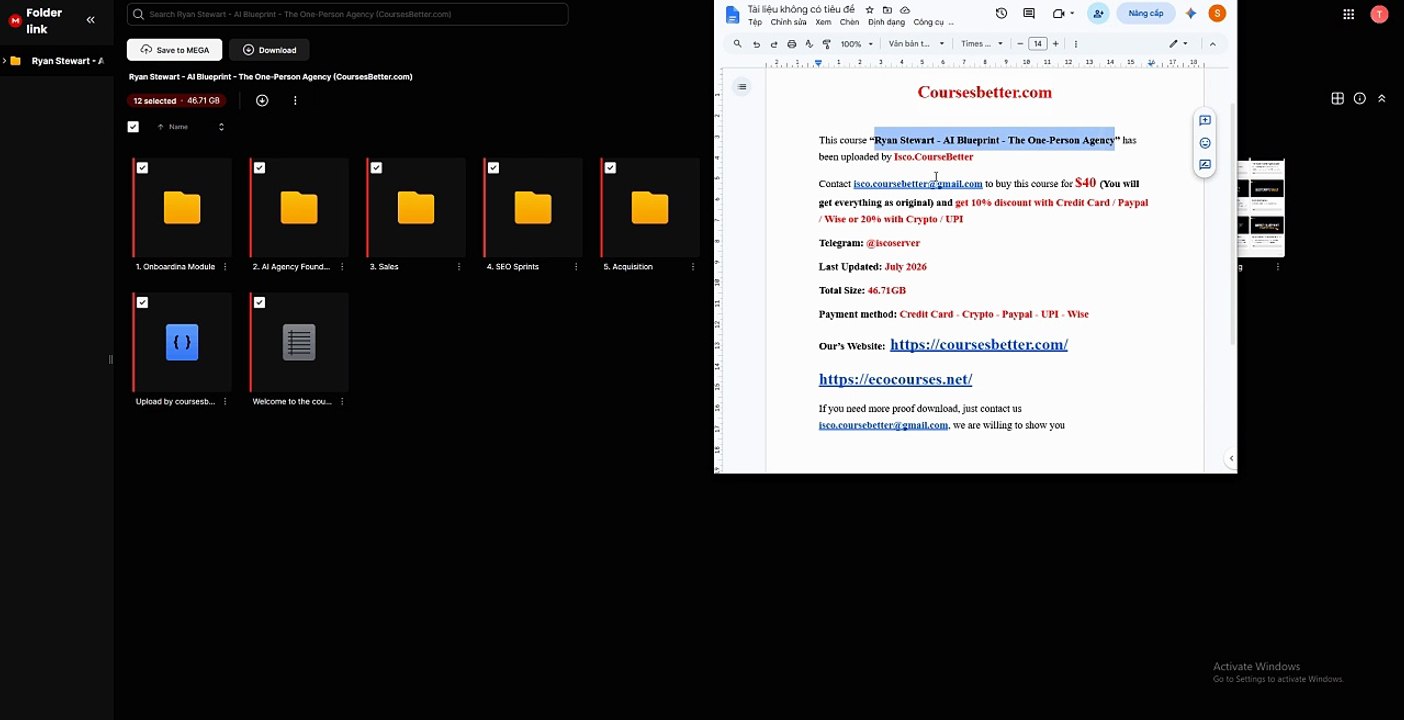Collapse the Docs menus with up chevron
1404x720 pixels.
point(1213,44)
